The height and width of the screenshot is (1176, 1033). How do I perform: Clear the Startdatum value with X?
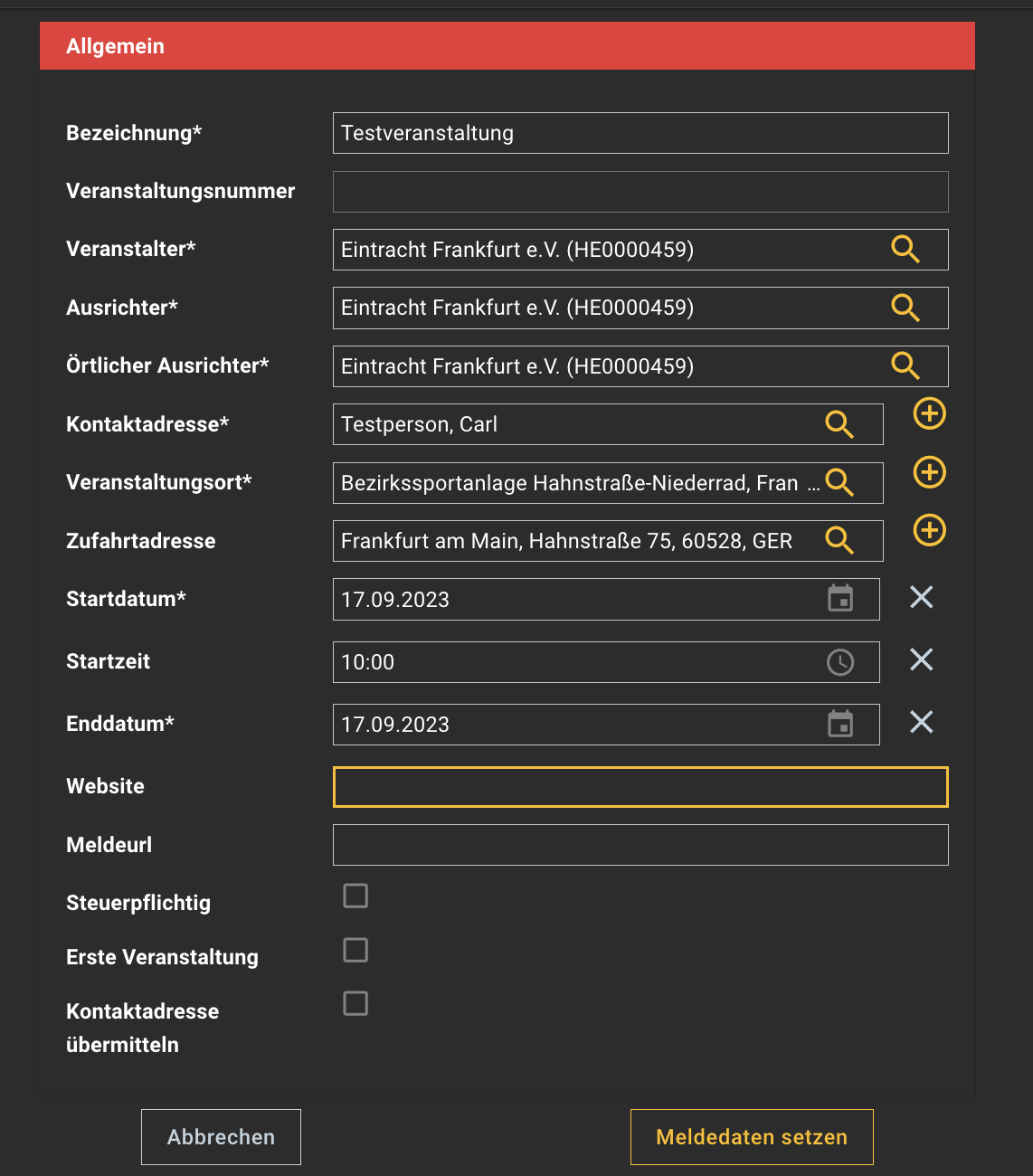click(921, 597)
